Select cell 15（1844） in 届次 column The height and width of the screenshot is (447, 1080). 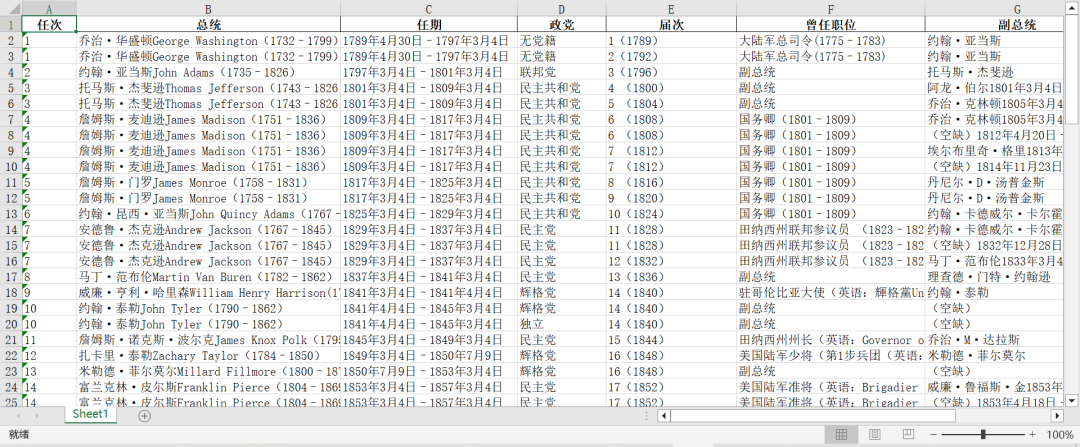click(x=671, y=340)
